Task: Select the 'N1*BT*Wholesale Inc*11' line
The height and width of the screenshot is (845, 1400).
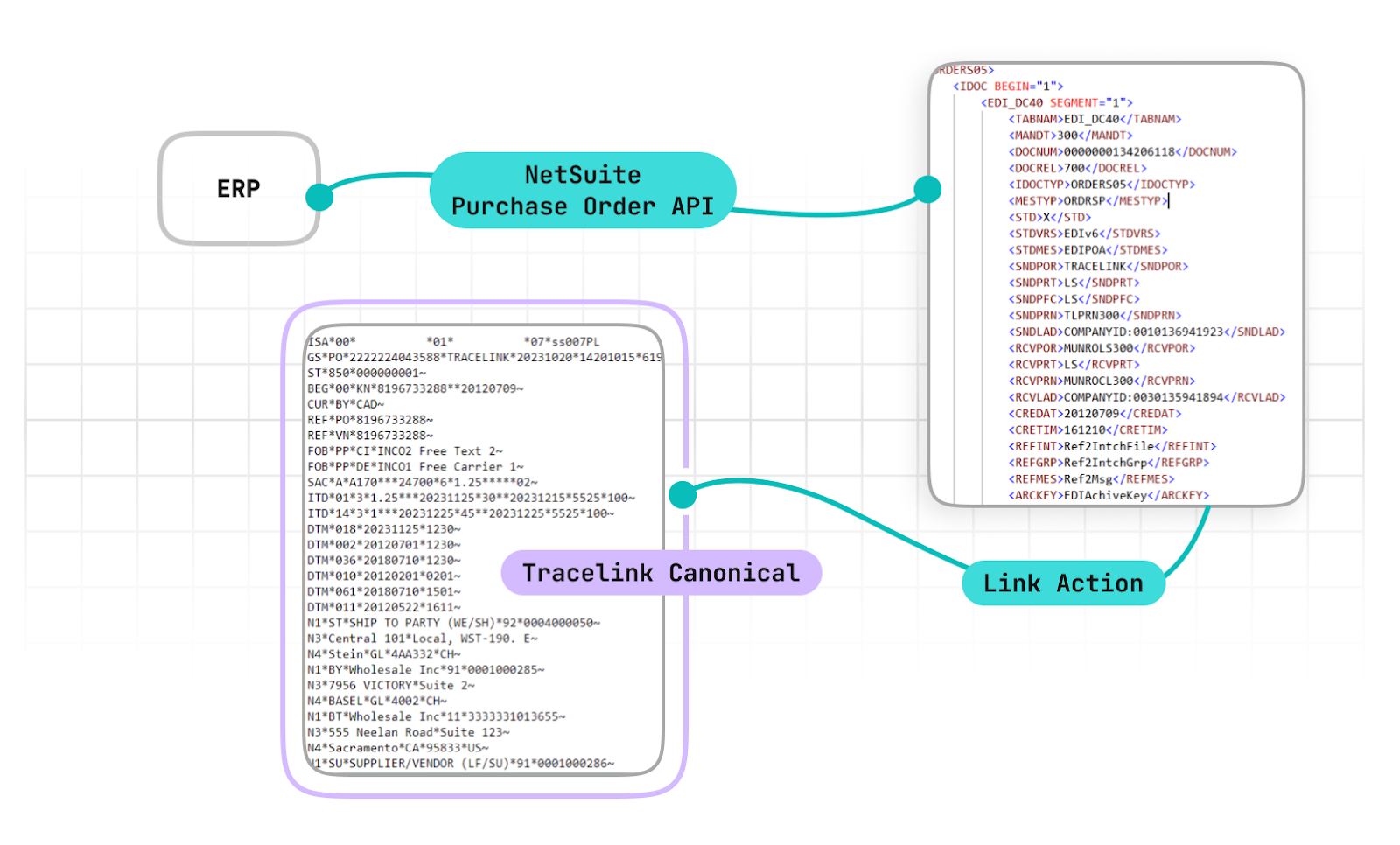Action: coord(437,716)
